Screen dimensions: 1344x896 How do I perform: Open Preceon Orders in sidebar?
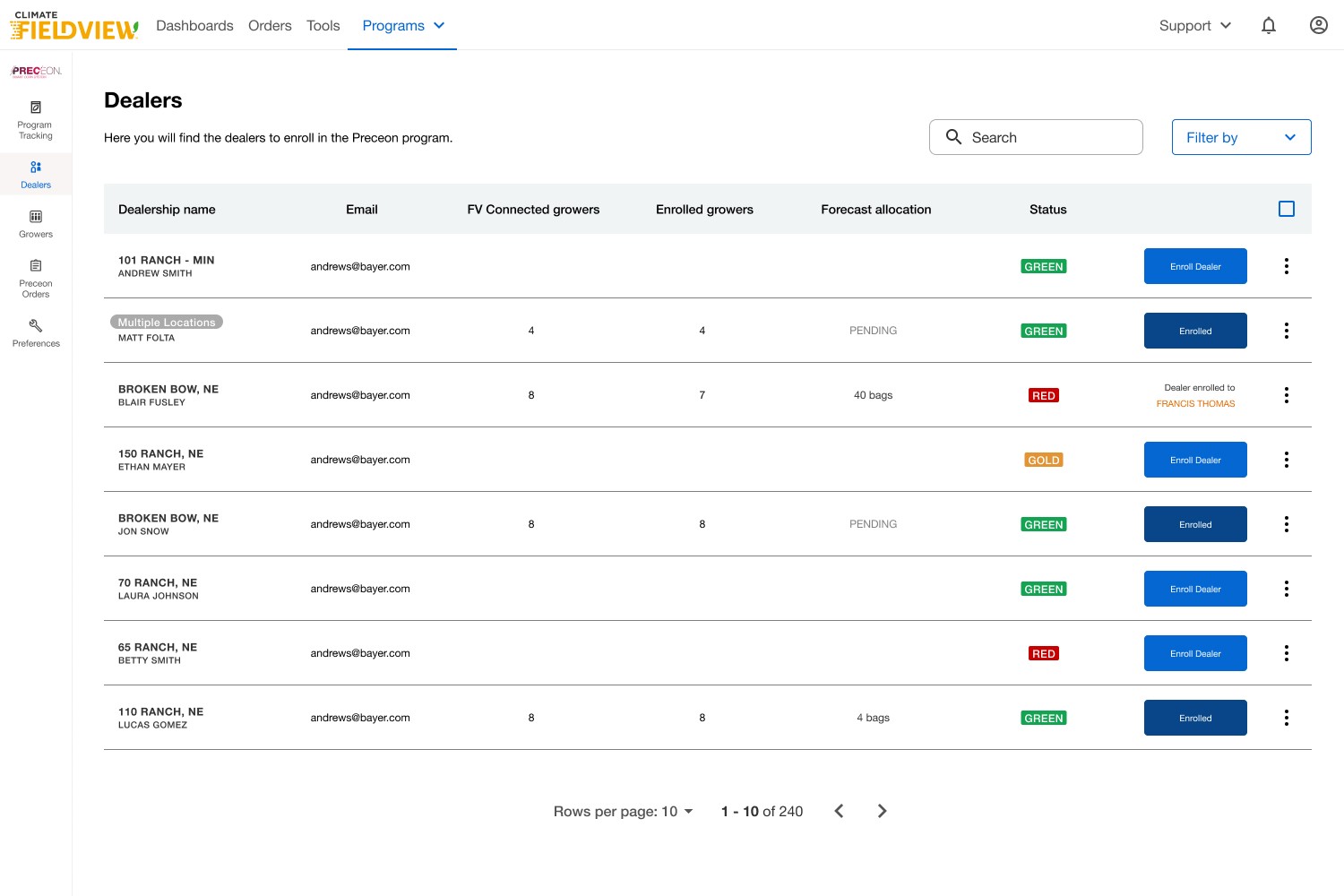coord(36,279)
